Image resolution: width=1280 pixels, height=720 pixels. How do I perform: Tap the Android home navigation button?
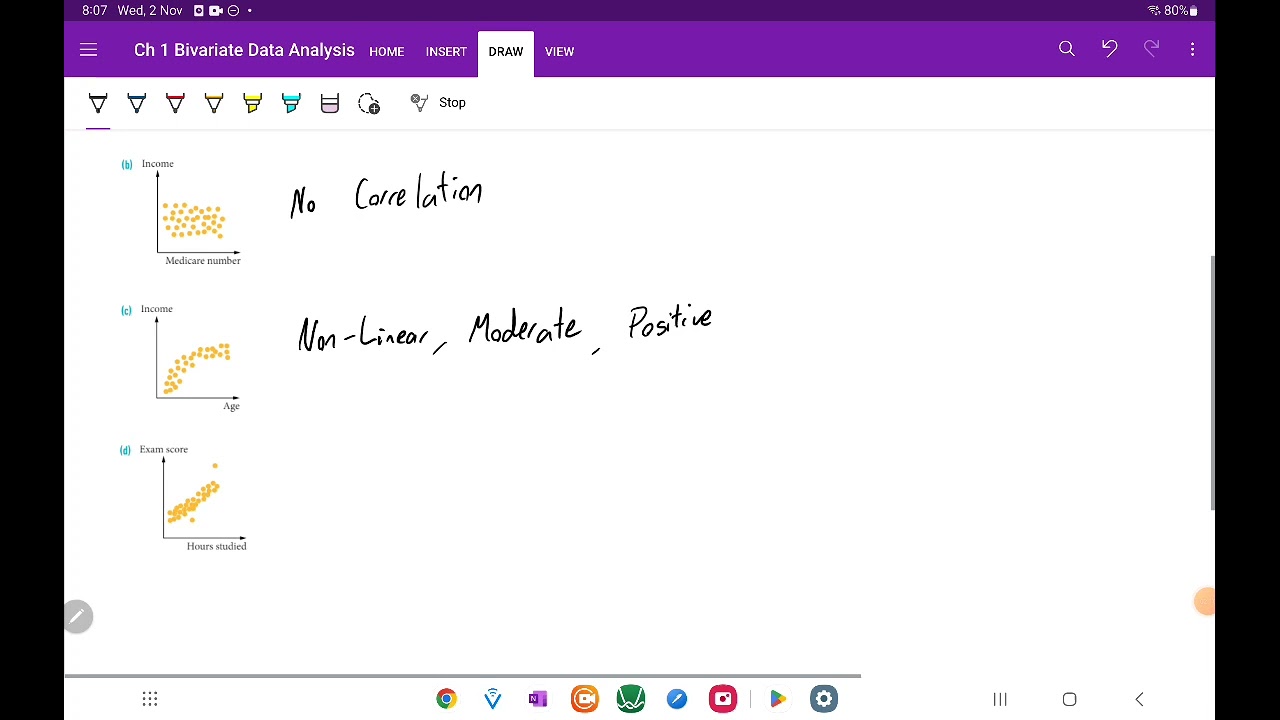[1069, 699]
